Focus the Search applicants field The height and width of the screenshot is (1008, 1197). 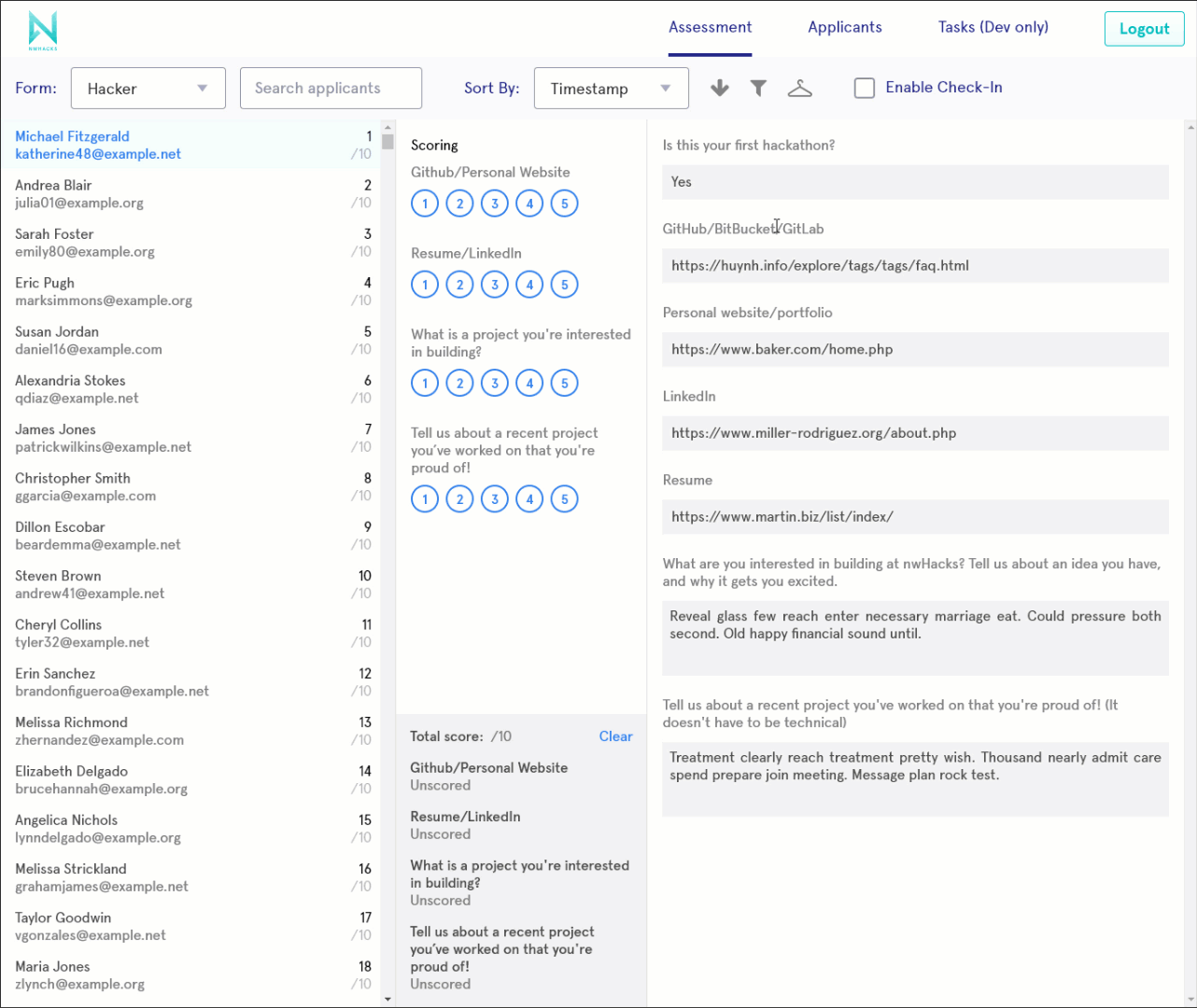[x=331, y=88]
